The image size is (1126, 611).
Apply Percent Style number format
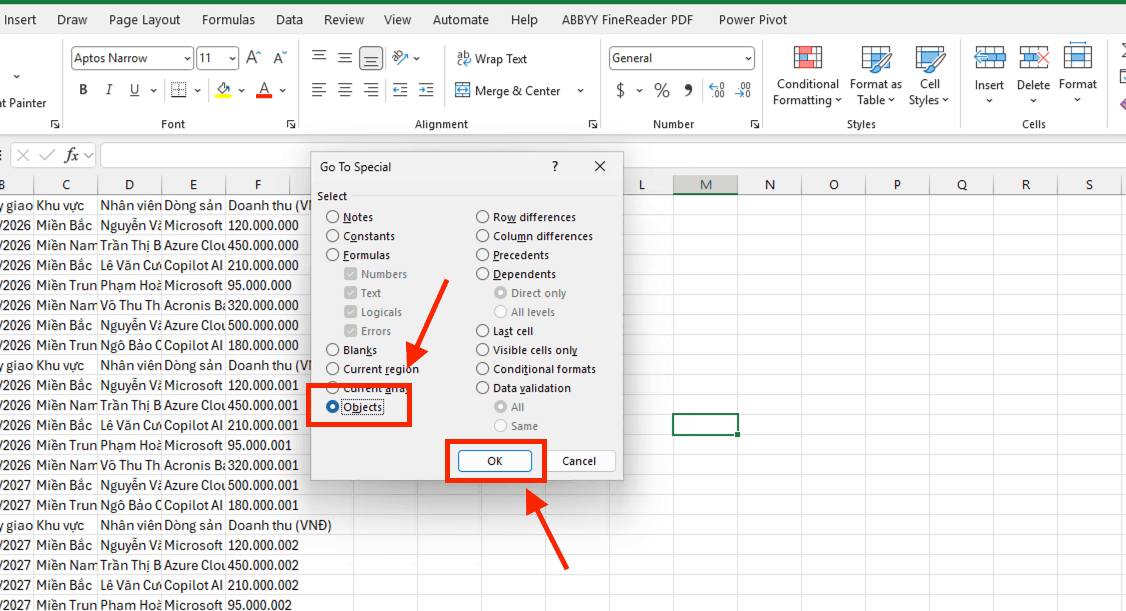[x=662, y=91]
